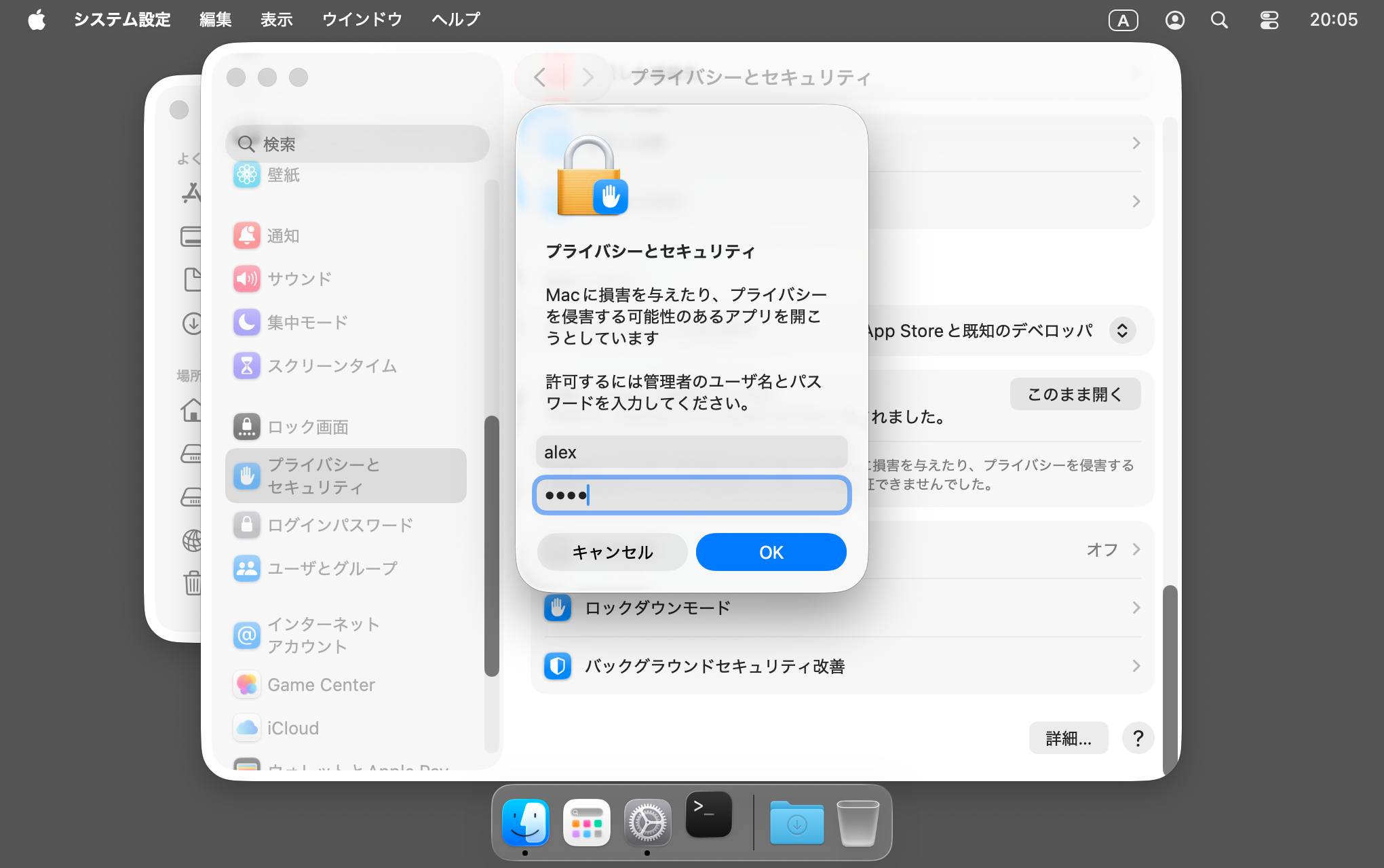Open Focus mode (集中モード) moon icon
Viewport: 1384px width, 868px height.
point(246,322)
